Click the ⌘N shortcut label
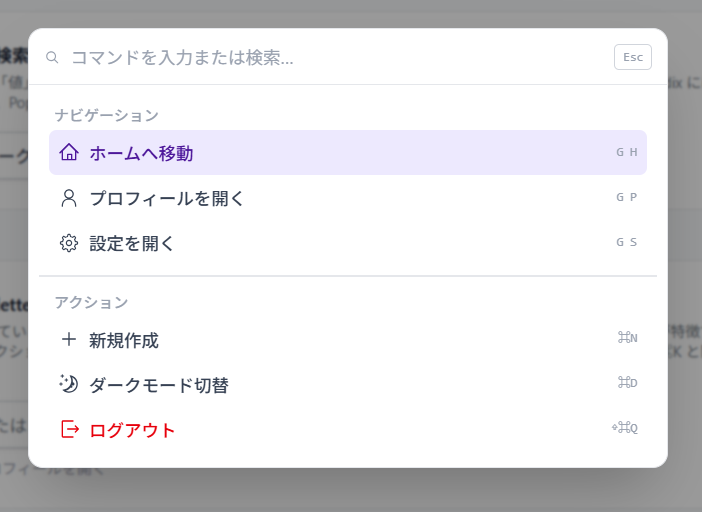This screenshot has height=512, width=702. [628, 337]
